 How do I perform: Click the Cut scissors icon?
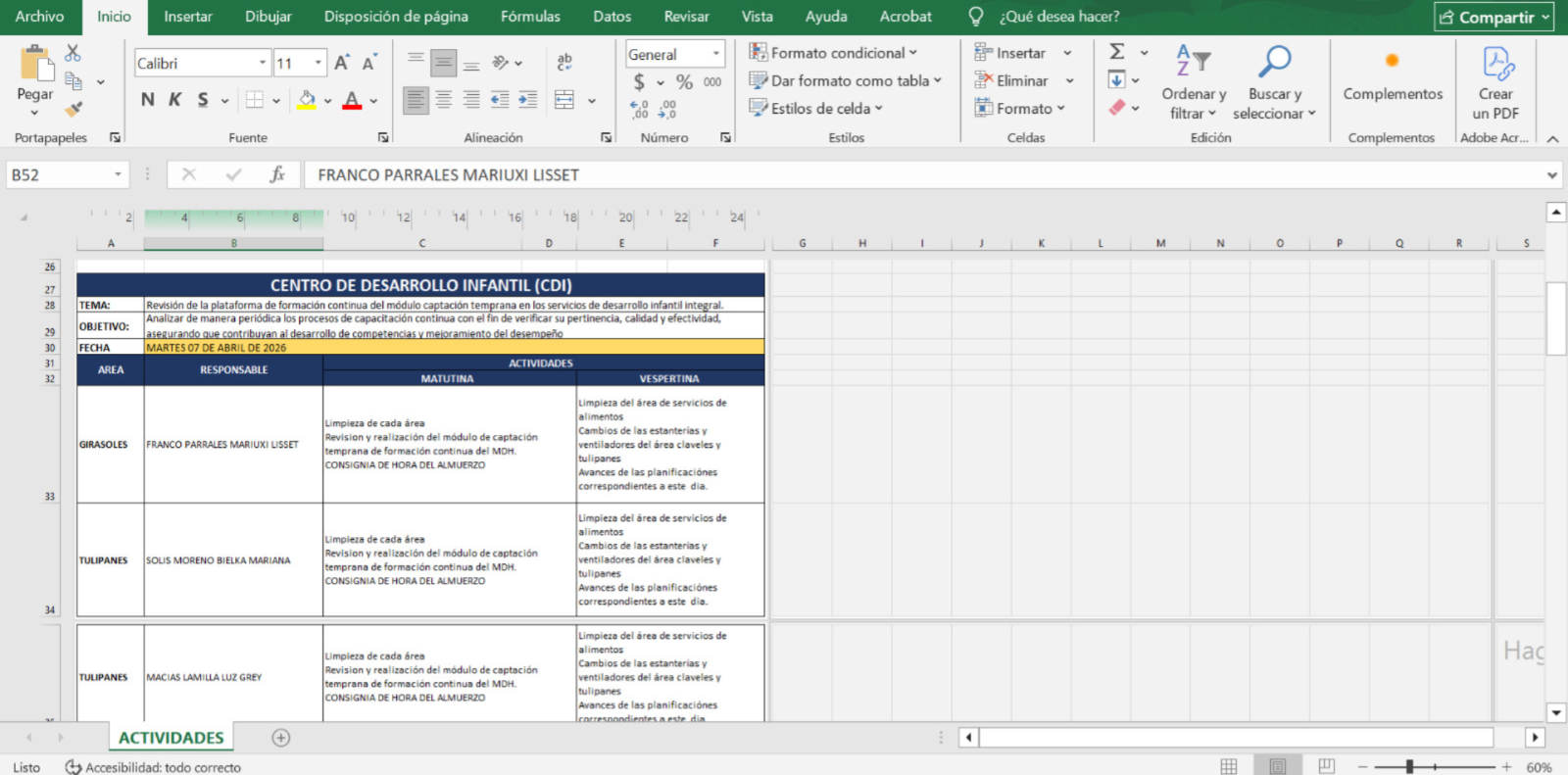[73, 54]
